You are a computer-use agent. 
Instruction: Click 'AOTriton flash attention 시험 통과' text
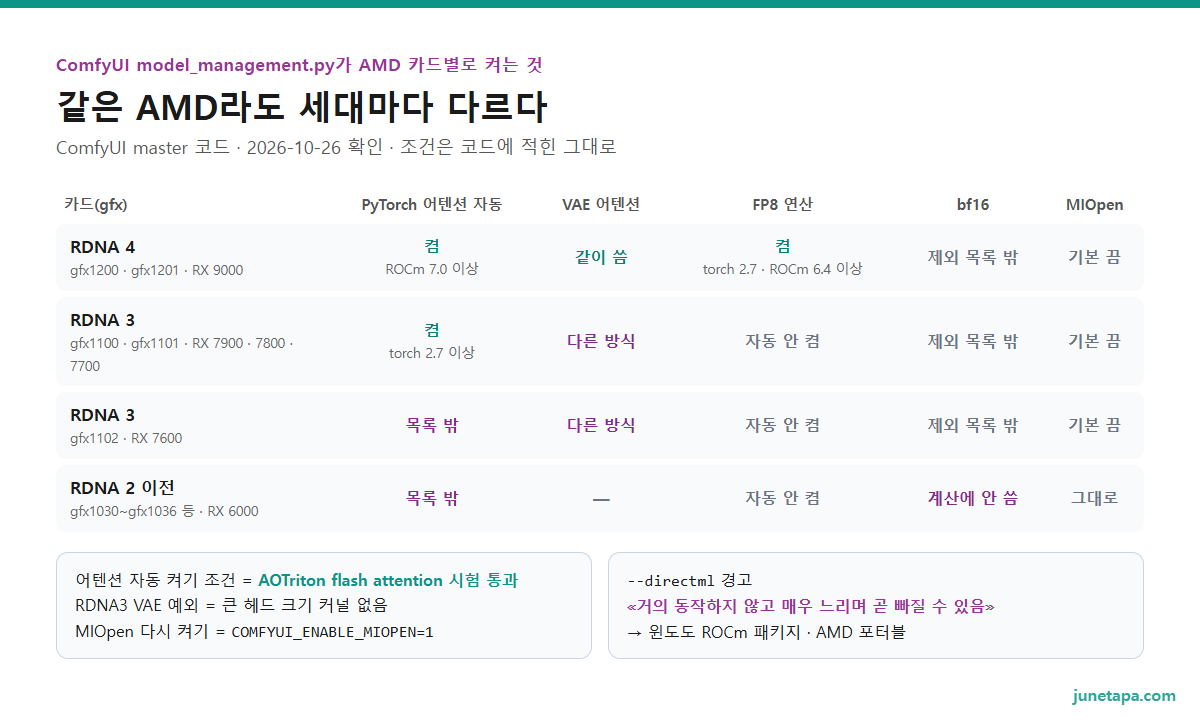click(x=388, y=580)
